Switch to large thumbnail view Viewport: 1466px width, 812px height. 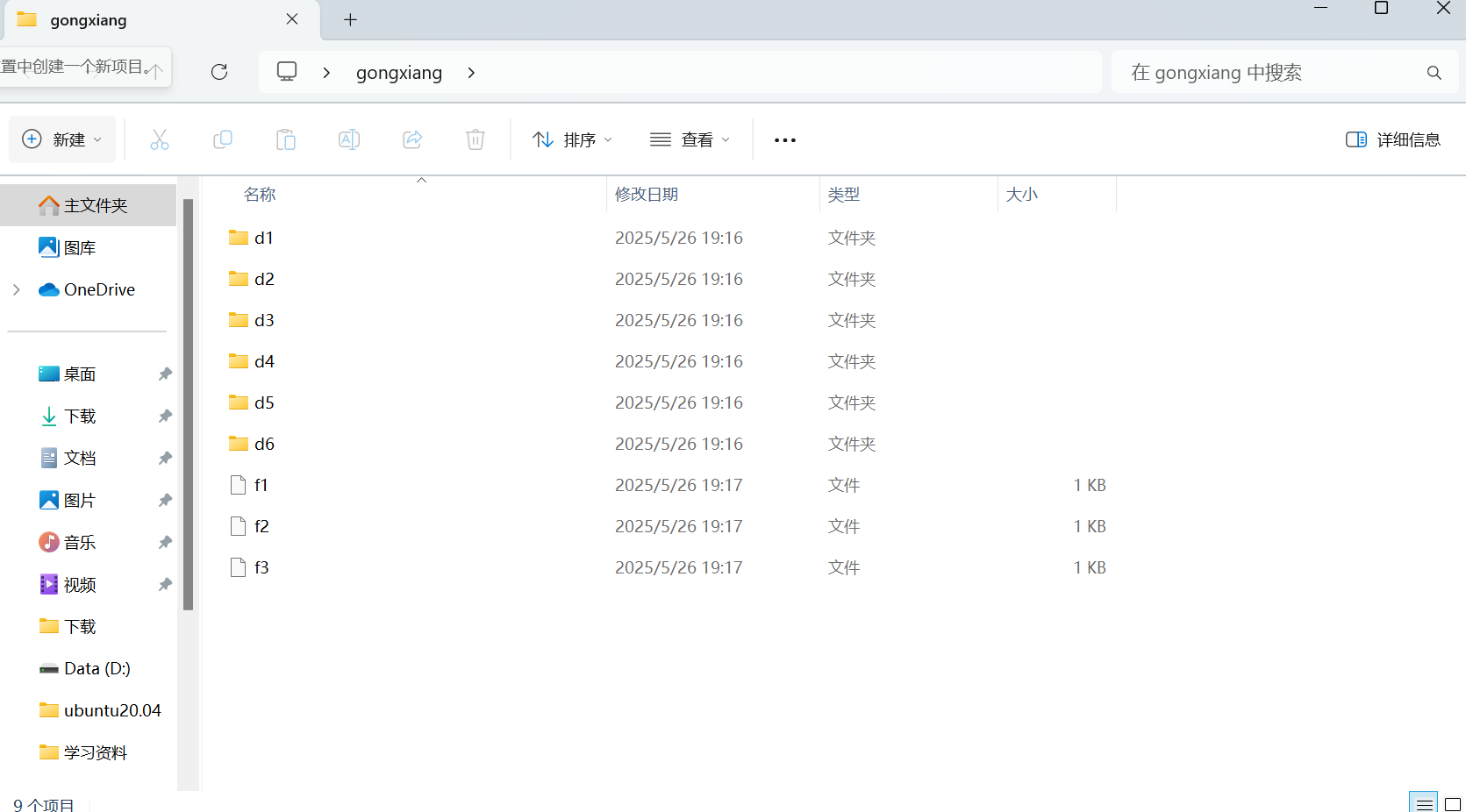tap(1453, 801)
